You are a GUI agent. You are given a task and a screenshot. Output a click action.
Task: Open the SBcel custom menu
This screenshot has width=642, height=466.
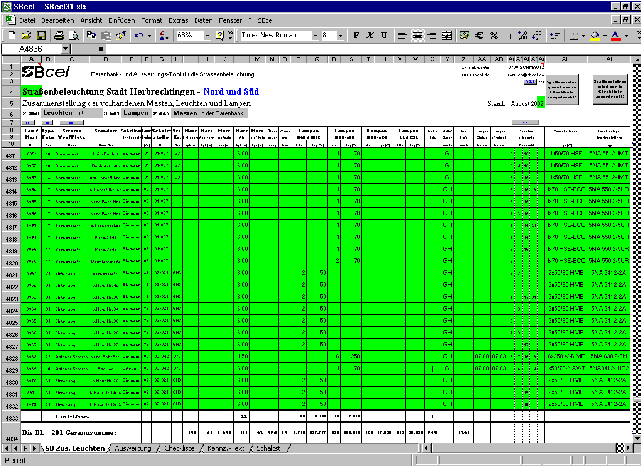pos(264,20)
